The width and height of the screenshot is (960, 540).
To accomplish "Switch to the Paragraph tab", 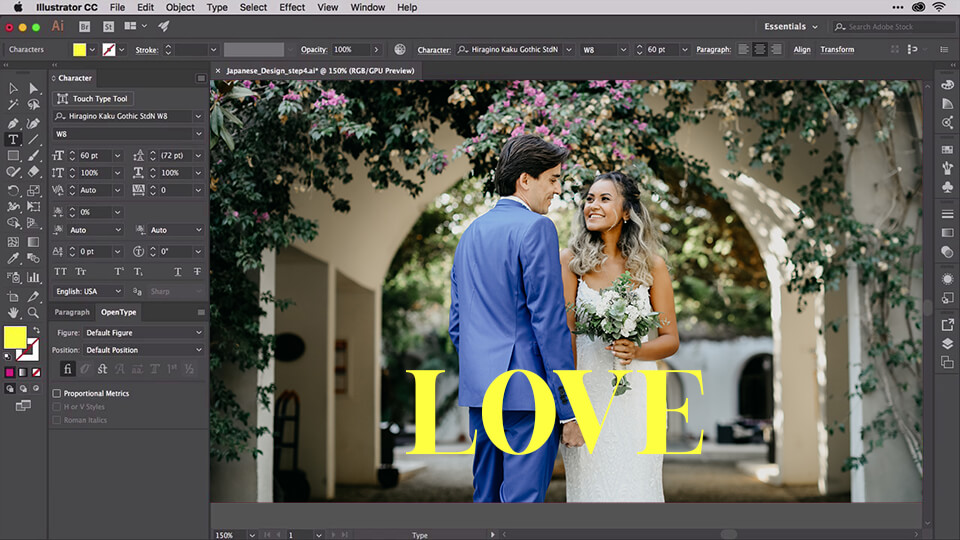I will pyautogui.click(x=72, y=312).
